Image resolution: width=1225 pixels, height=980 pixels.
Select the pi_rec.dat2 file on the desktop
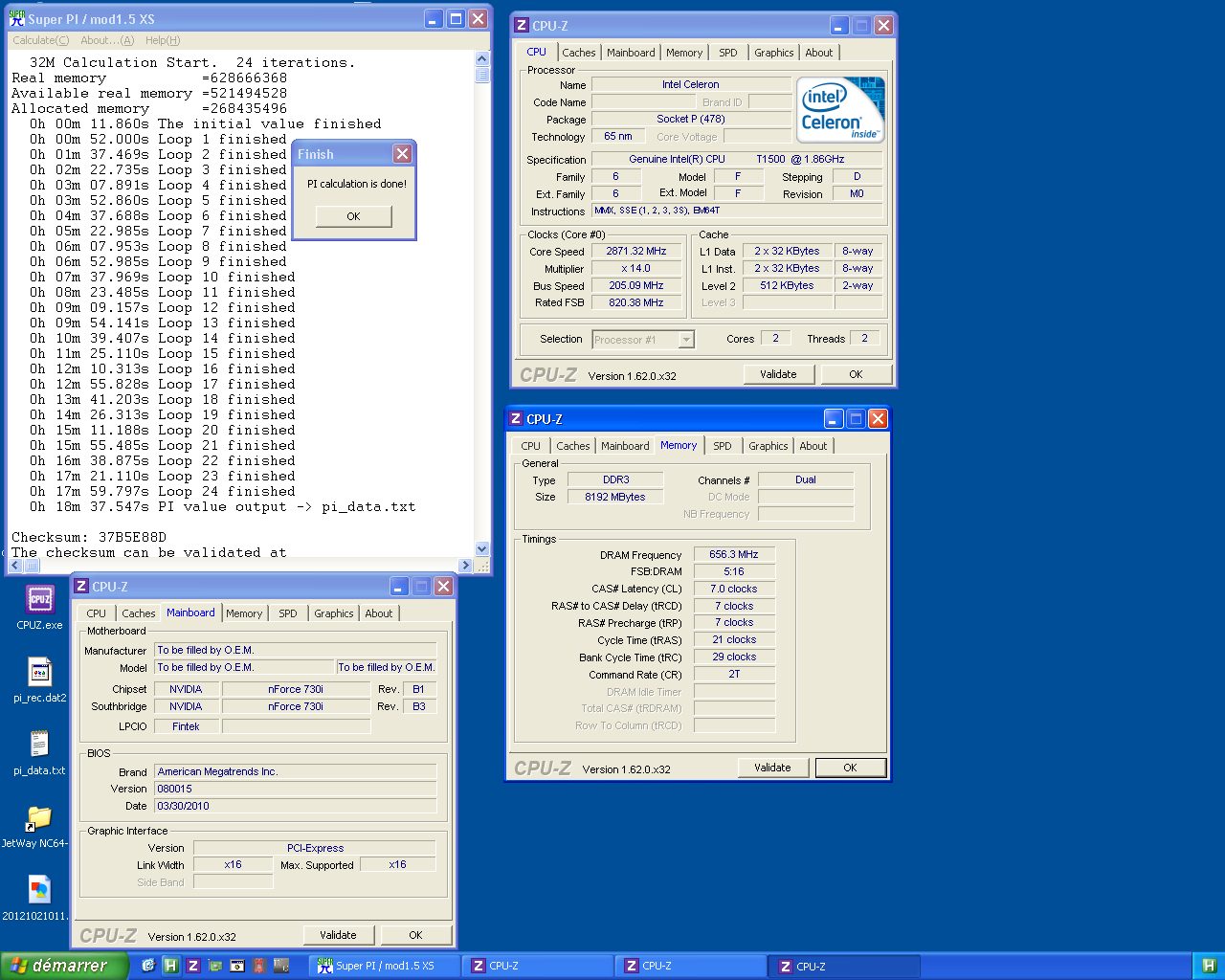point(39,680)
